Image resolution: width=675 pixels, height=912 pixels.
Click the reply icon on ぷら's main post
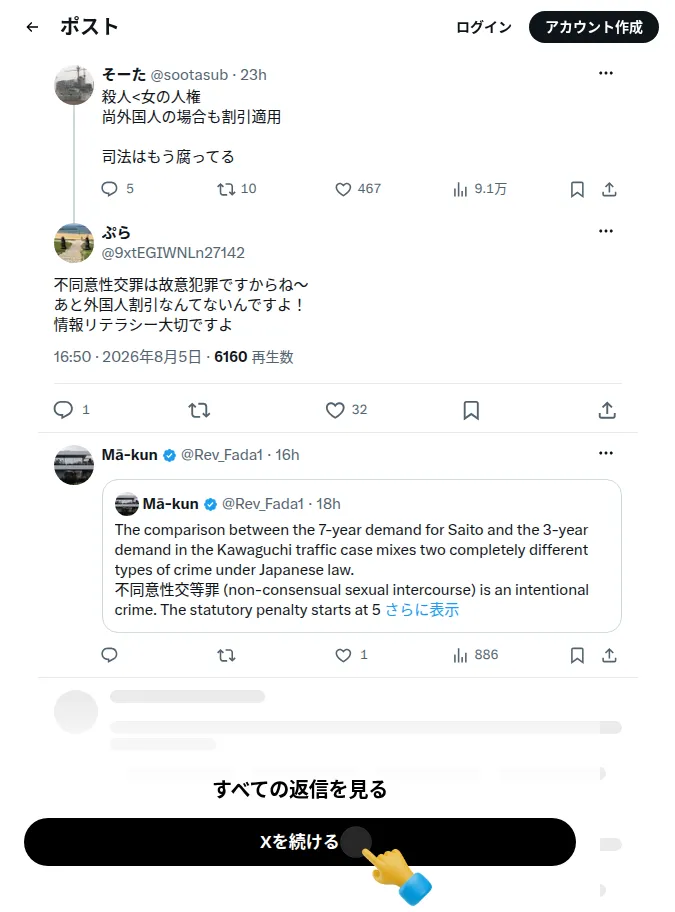pyautogui.click(x=63, y=410)
